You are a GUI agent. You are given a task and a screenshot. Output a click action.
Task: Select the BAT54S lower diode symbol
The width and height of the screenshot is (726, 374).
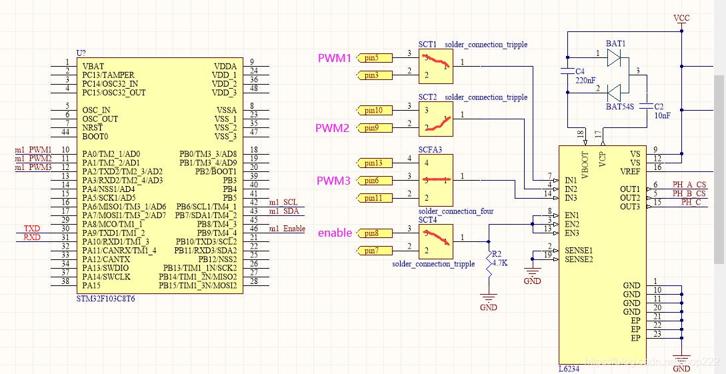(614, 92)
